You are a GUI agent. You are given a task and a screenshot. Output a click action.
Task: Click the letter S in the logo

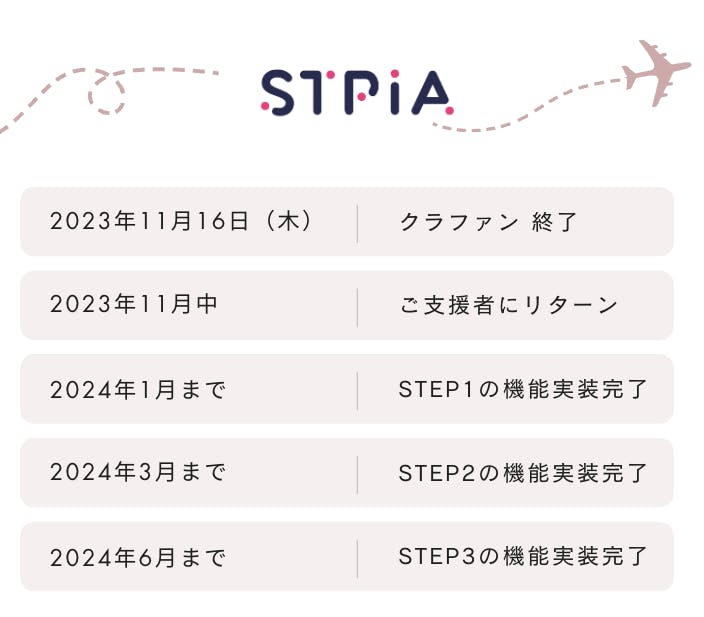[279, 91]
